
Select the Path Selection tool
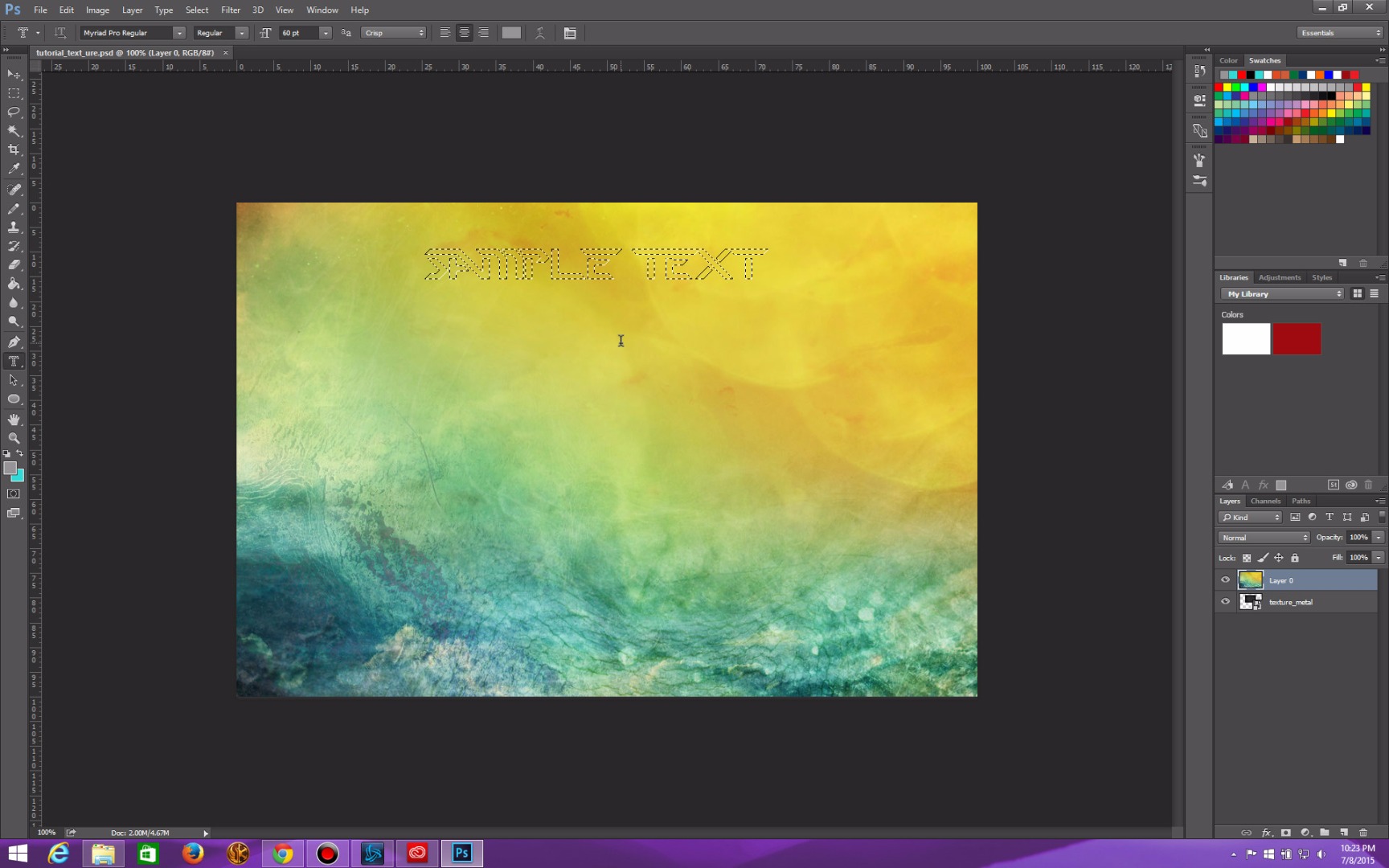pos(14,380)
